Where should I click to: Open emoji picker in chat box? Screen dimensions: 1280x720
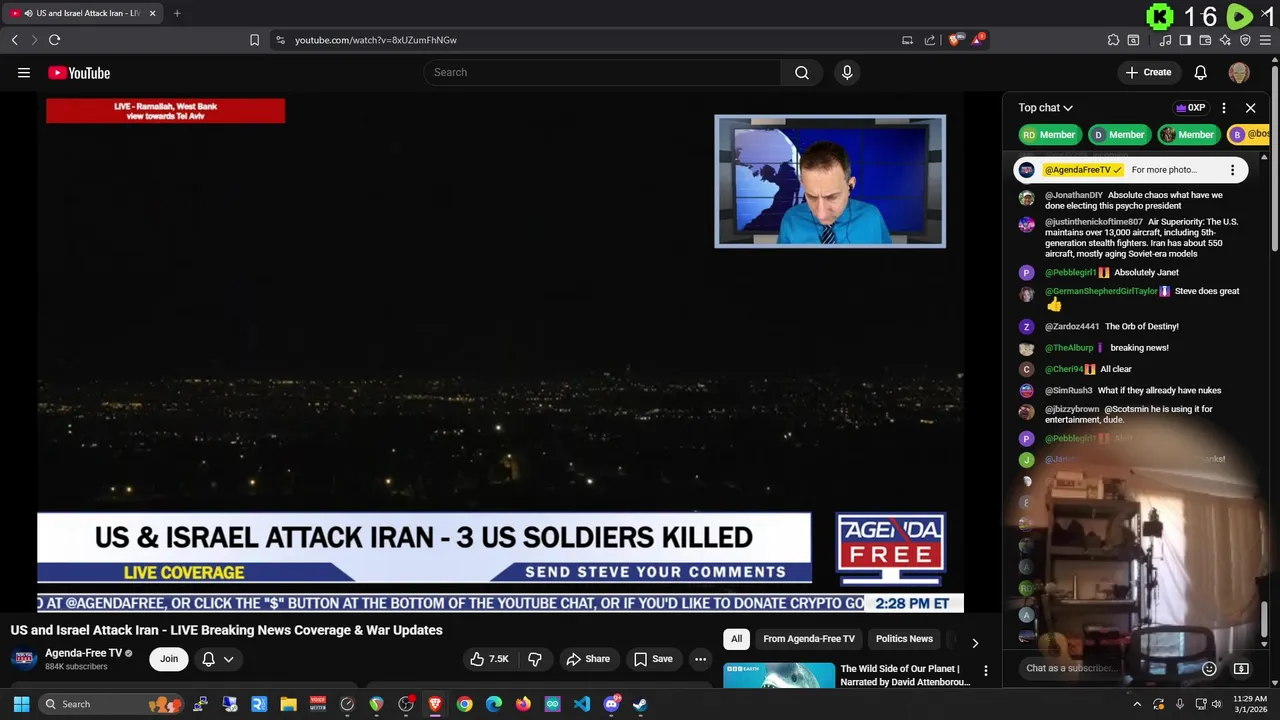1209,668
